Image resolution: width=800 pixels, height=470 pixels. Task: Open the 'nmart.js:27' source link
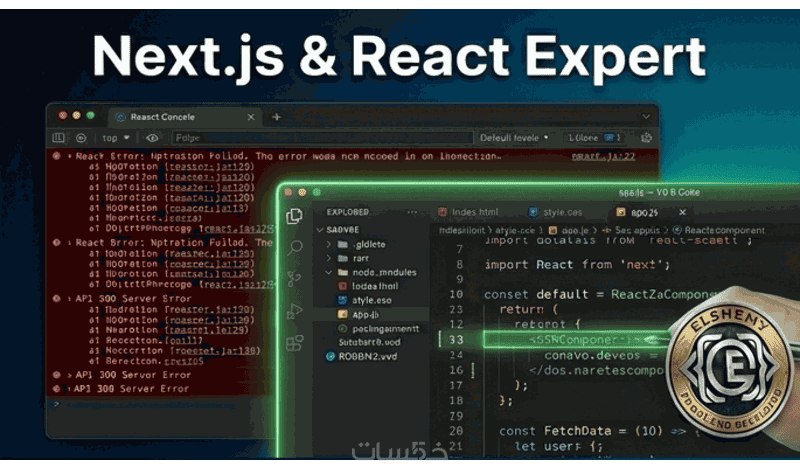click(603, 156)
